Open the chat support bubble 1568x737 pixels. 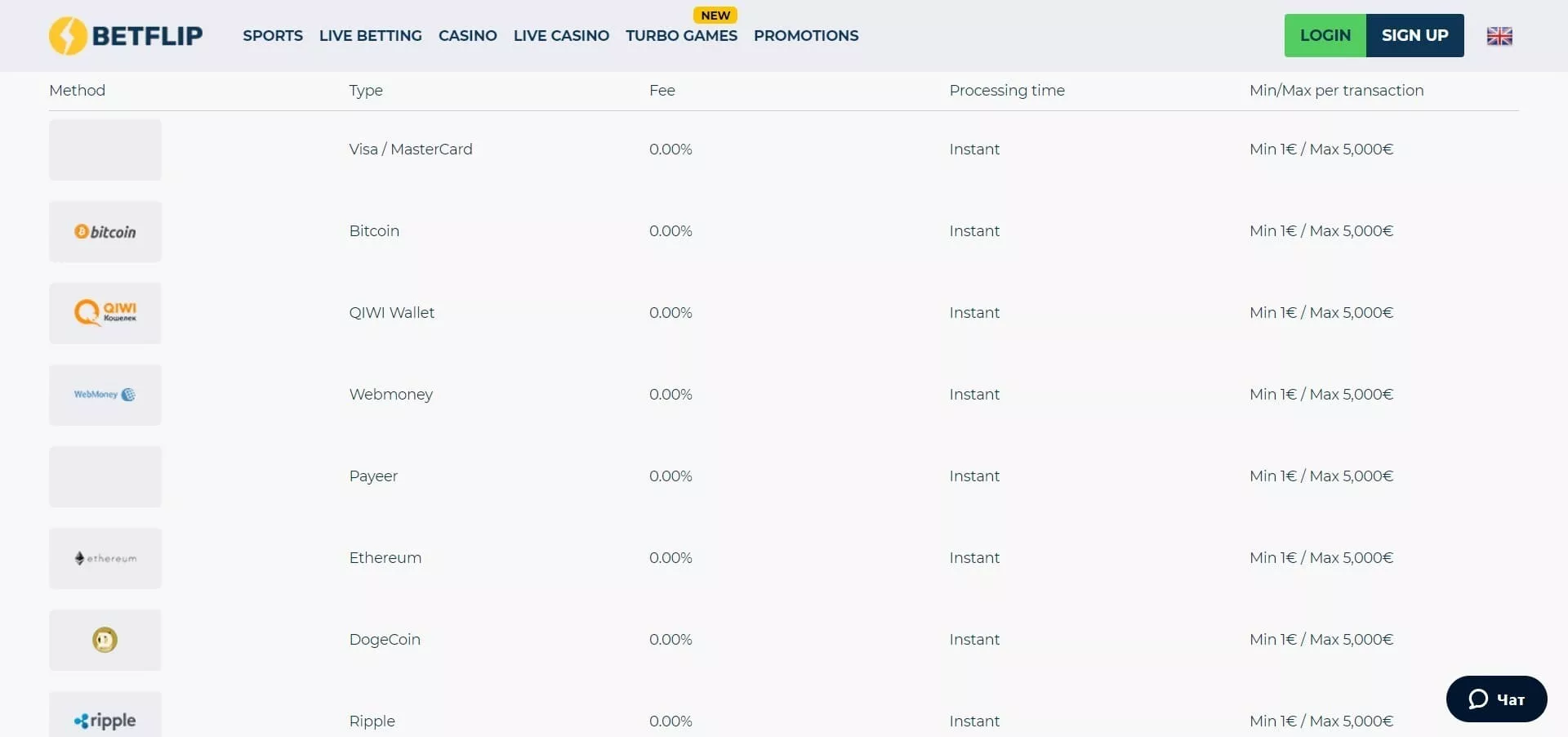click(1495, 699)
